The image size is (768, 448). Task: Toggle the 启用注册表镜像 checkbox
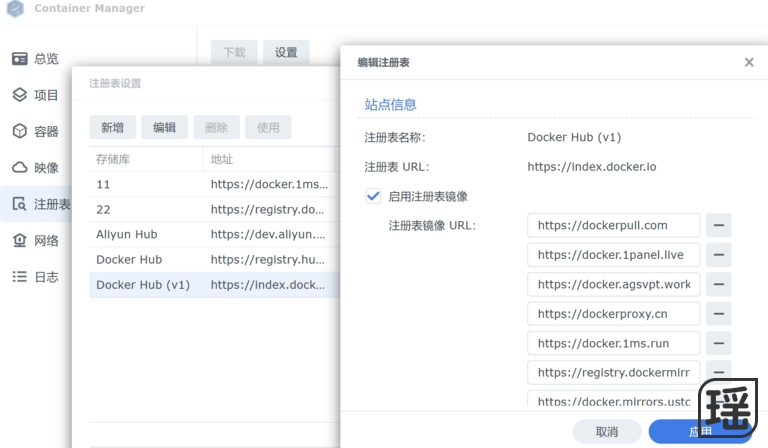click(373, 196)
